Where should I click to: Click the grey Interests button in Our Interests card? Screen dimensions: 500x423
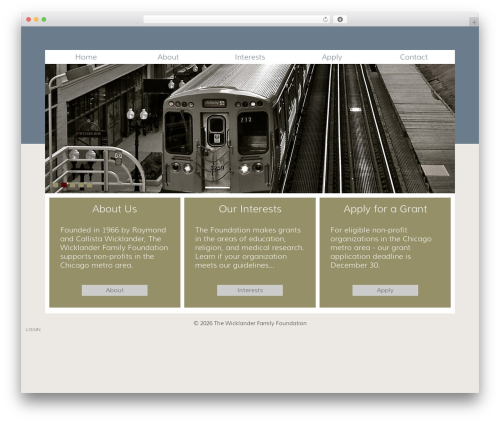click(250, 290)
